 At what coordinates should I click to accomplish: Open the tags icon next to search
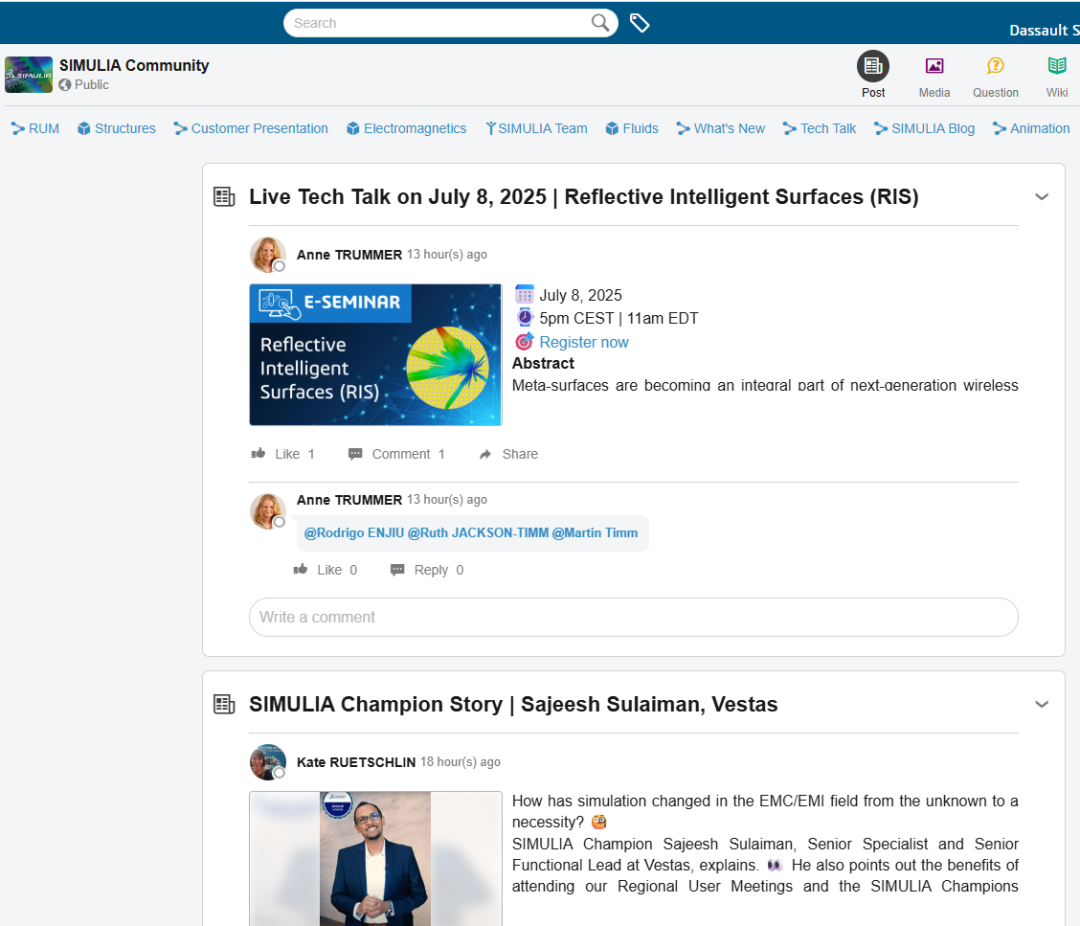[639, 23]
